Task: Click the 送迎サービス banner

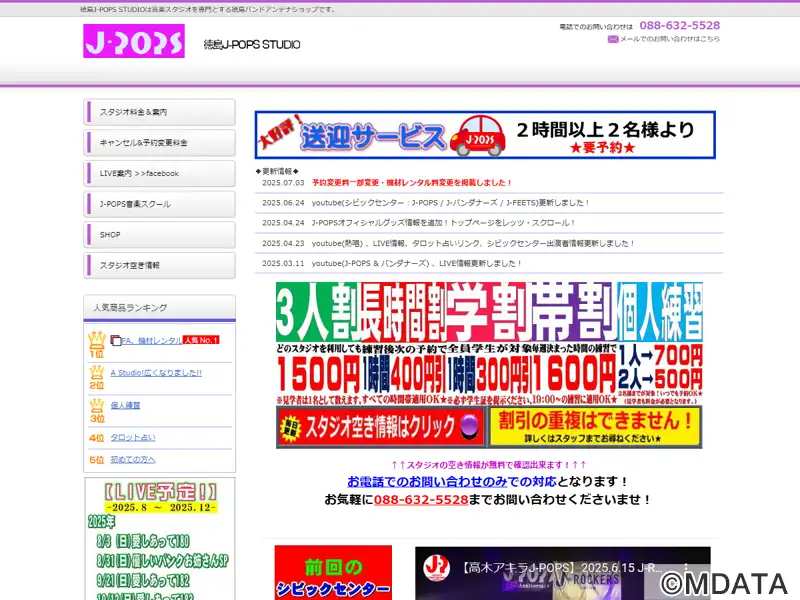Action: coord(485,135)
